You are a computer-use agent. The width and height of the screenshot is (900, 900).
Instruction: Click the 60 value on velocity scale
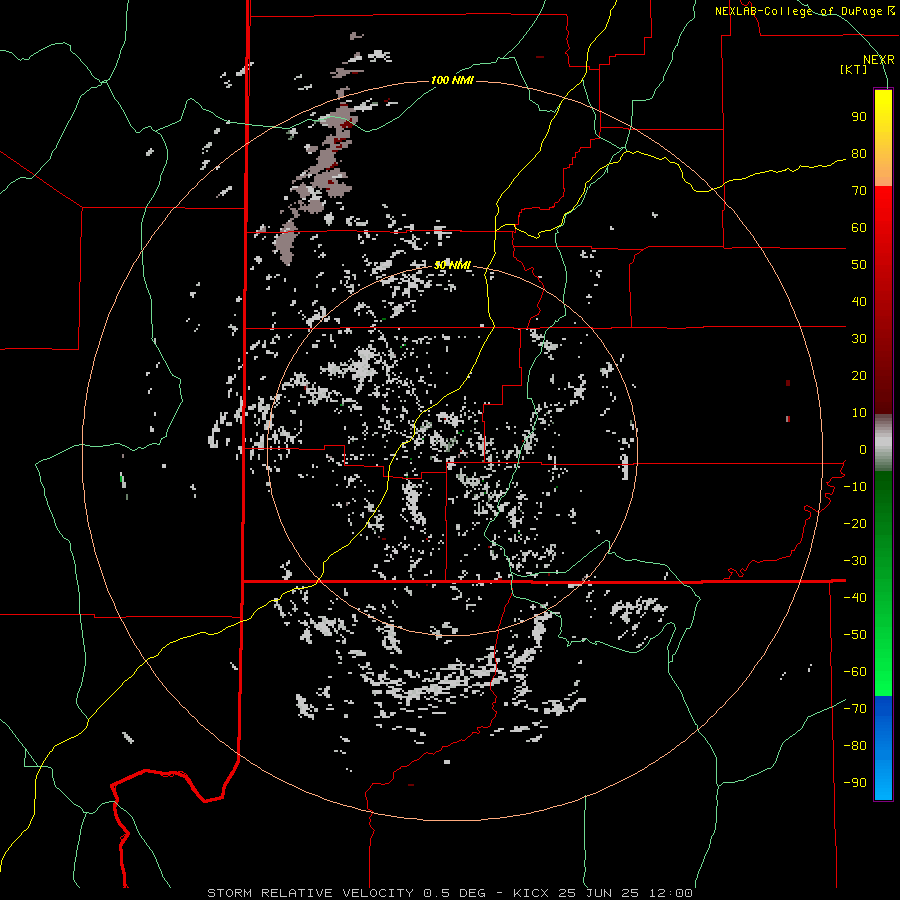click(859, 228)
